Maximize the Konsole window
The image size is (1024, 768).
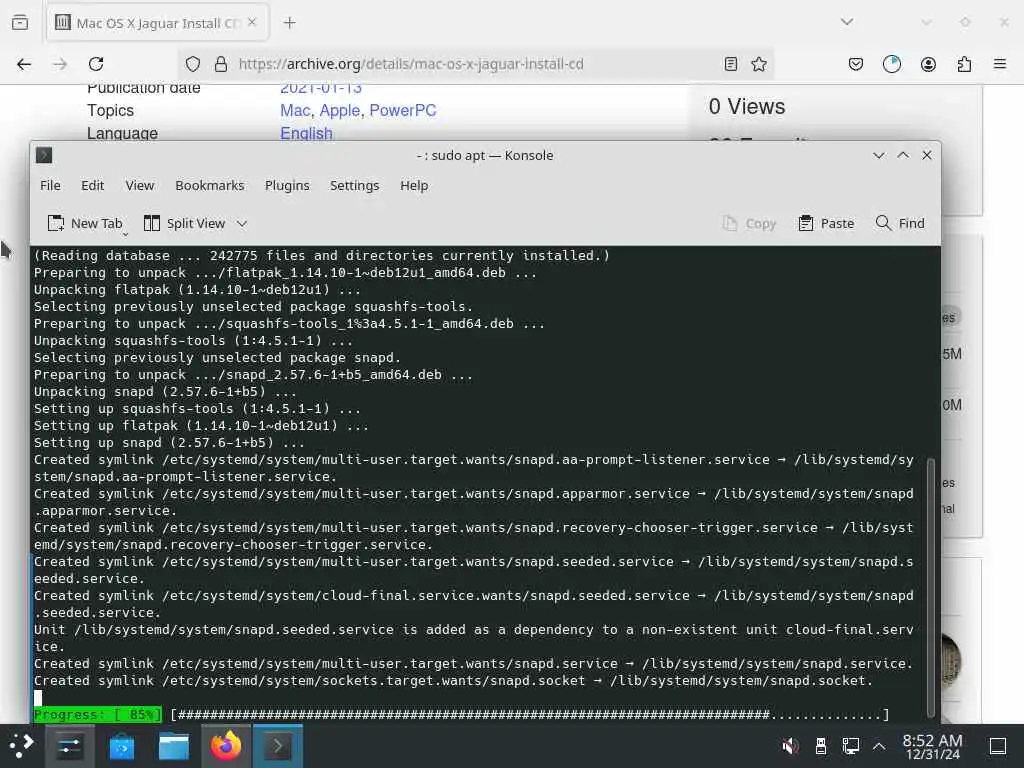[x=903, y=155]
